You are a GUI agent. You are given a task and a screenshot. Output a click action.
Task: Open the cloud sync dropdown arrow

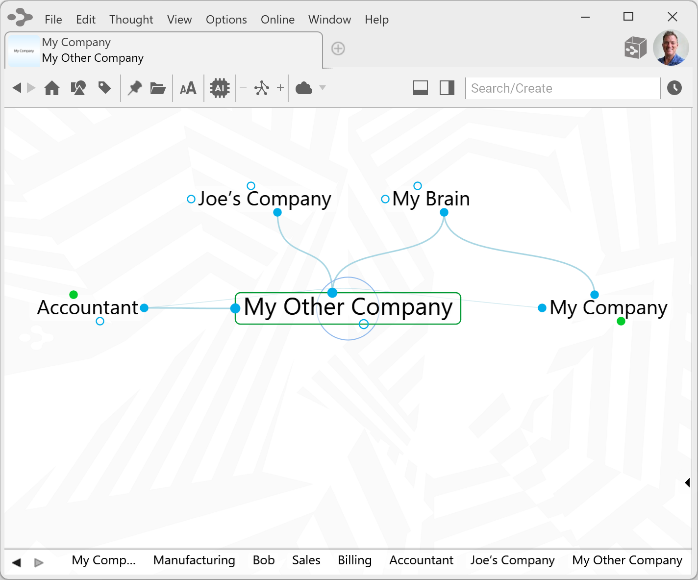tap(323, 88)
